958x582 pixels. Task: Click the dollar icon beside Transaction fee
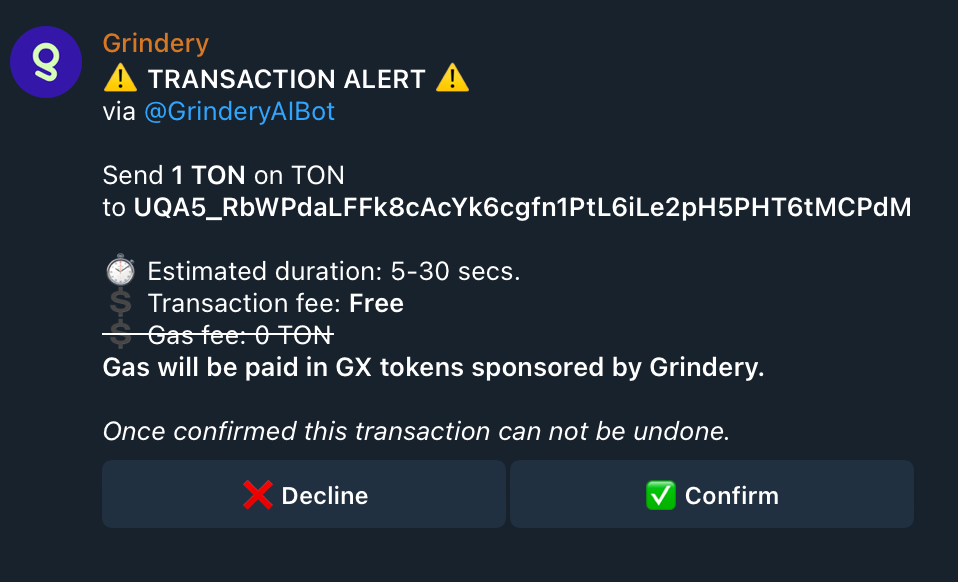pos(120,303)
